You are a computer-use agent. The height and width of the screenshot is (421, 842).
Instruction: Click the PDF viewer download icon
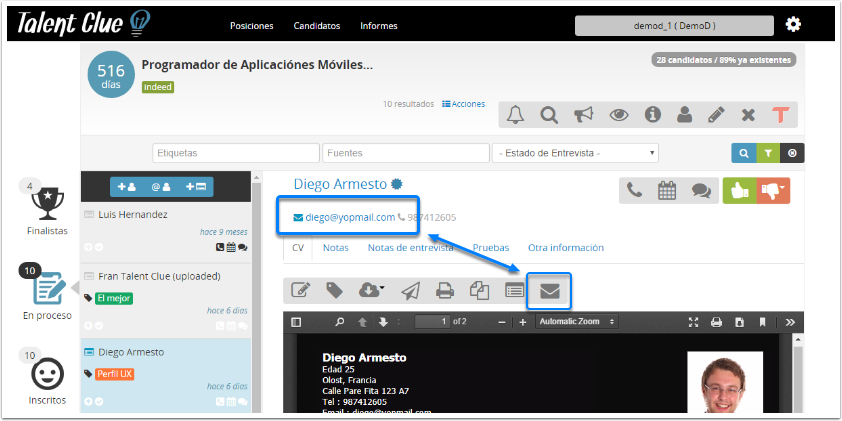tap(739, 322)
